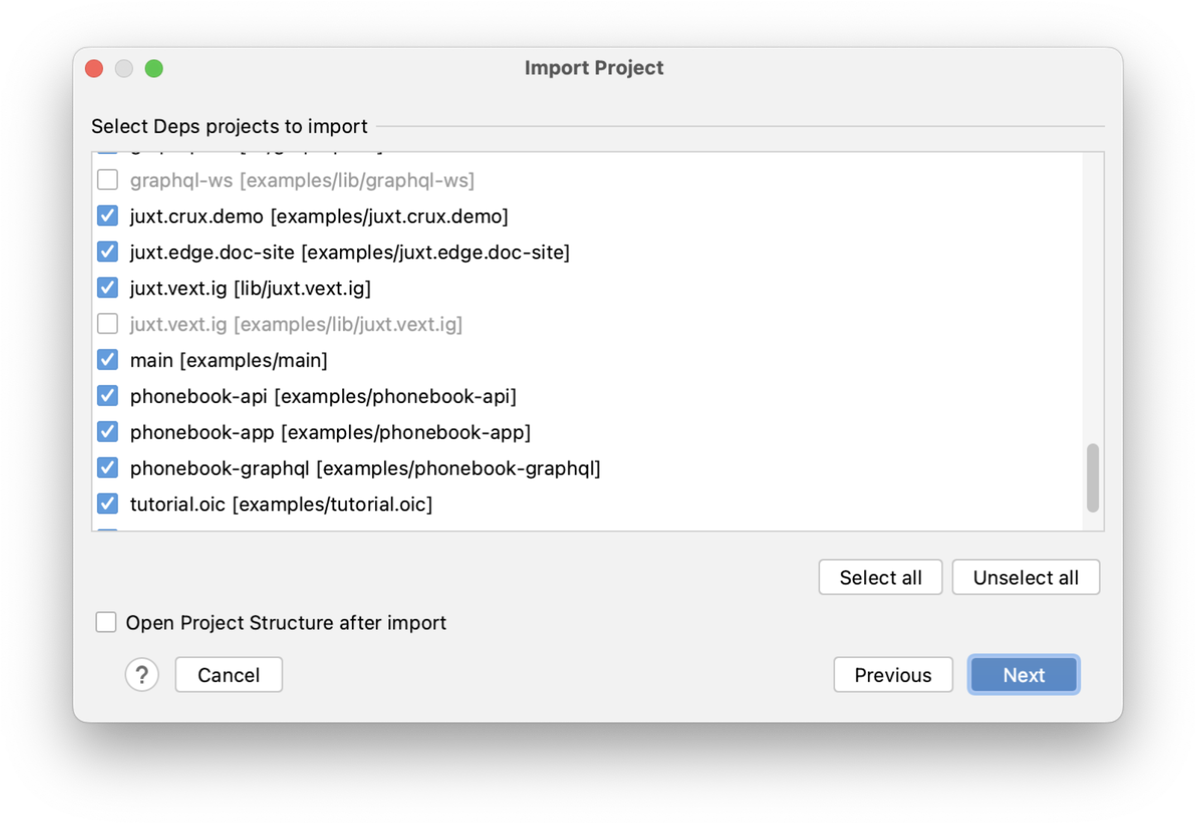Uncheck phonebook-graphql project checkbox

coord(108,468)
